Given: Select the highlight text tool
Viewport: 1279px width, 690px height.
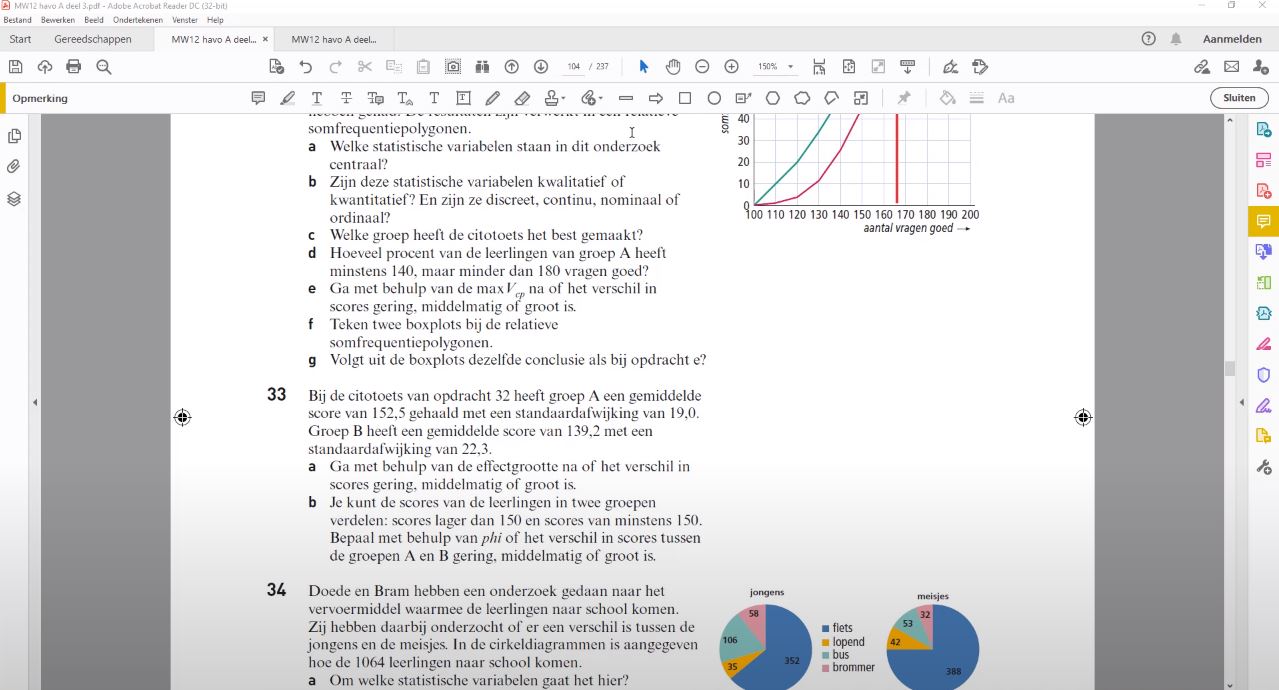Looking at the screenshot, I should coord(288,98).
